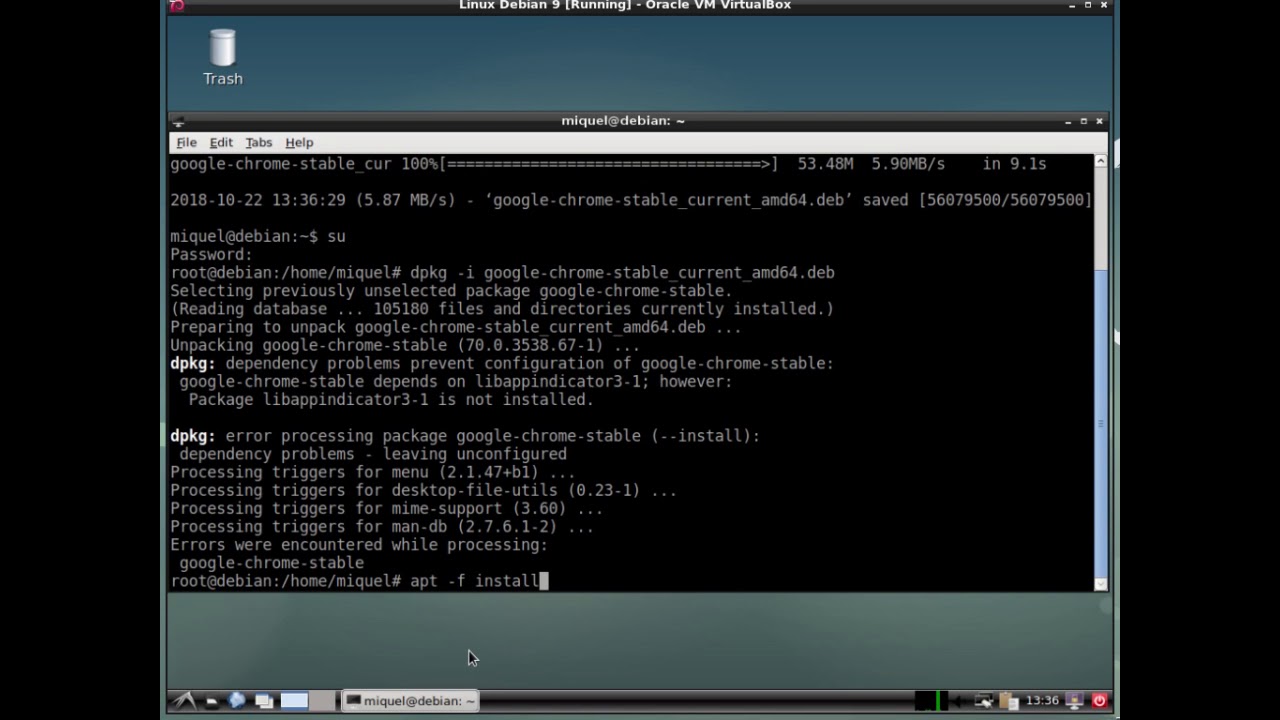Click the terminal scrollbar up arrow
This screenshot has height=720, width=1280.
(x=1101, y=161)
